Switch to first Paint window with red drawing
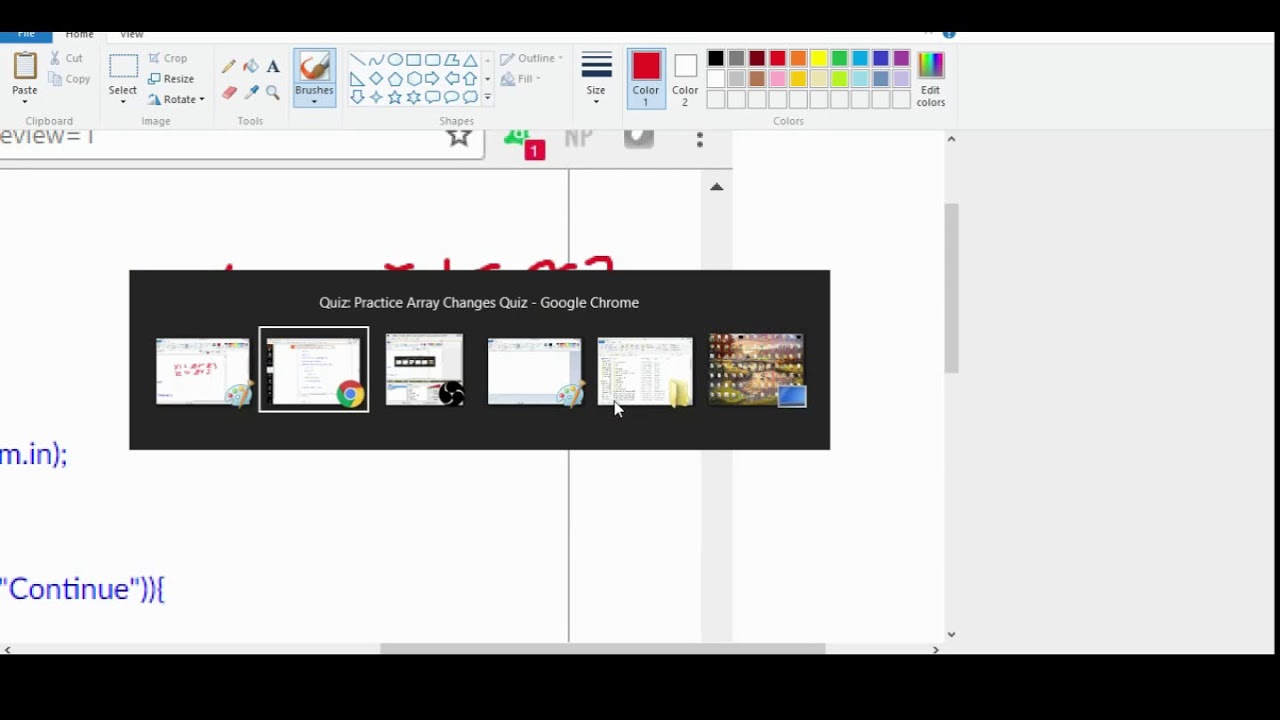 [203, 371]
